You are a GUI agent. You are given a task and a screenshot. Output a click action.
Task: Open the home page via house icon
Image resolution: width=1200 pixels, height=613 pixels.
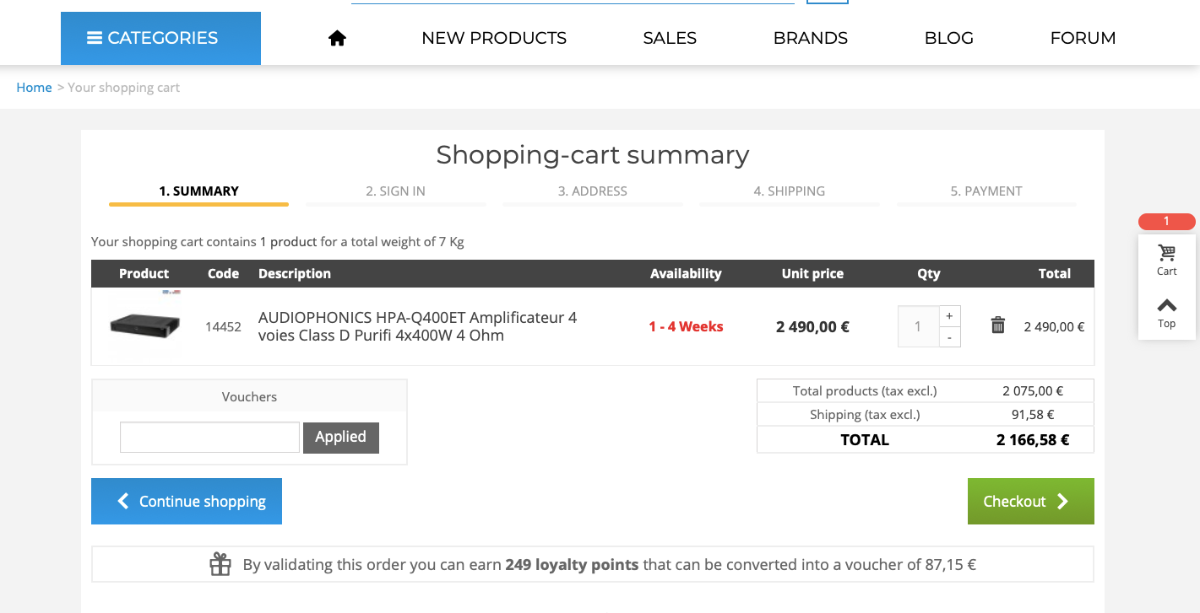point(337,38)
